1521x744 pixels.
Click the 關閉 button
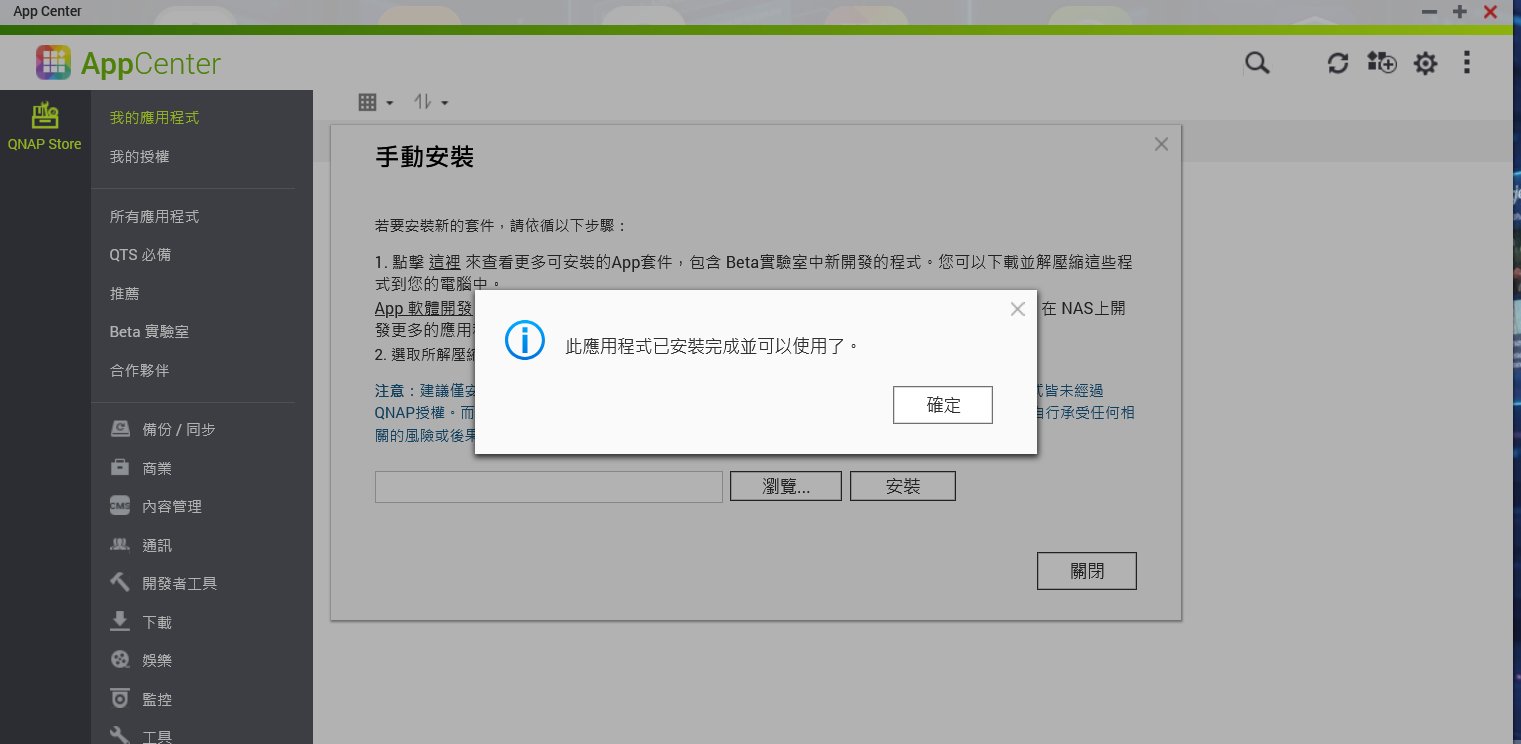[1086, 571]
